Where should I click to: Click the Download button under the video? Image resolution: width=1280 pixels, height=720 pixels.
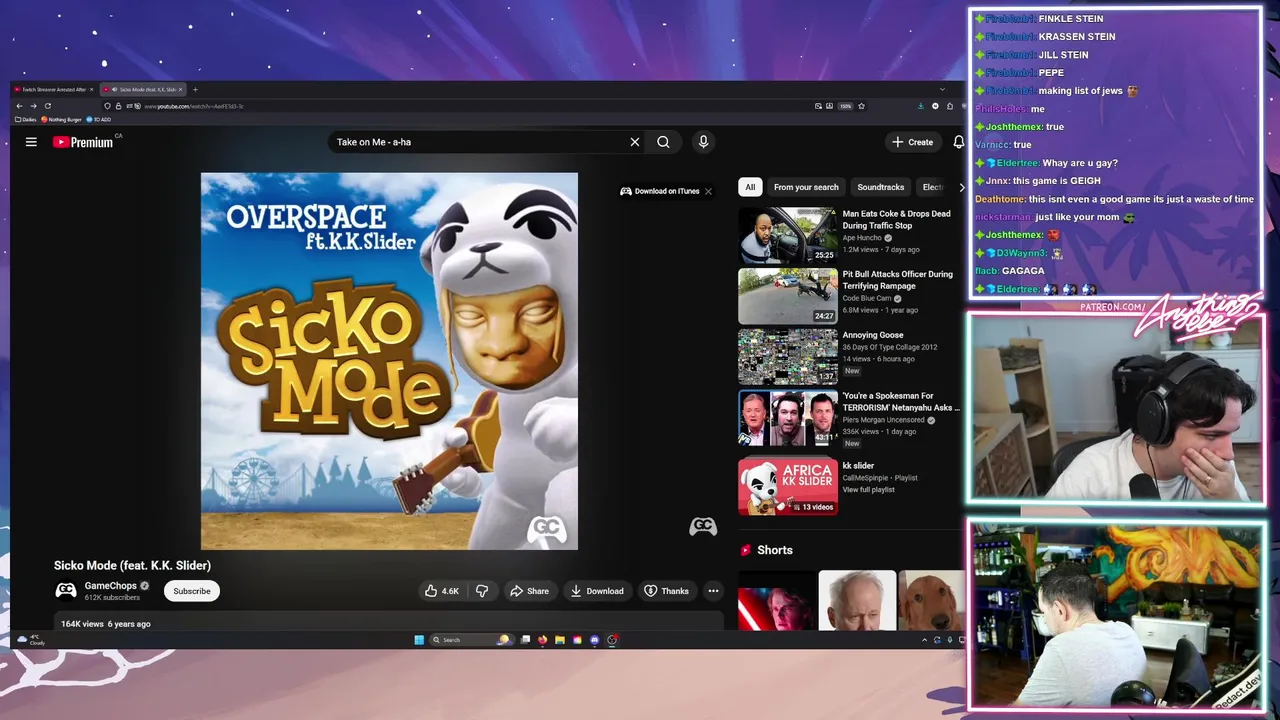tap(597, 591)
